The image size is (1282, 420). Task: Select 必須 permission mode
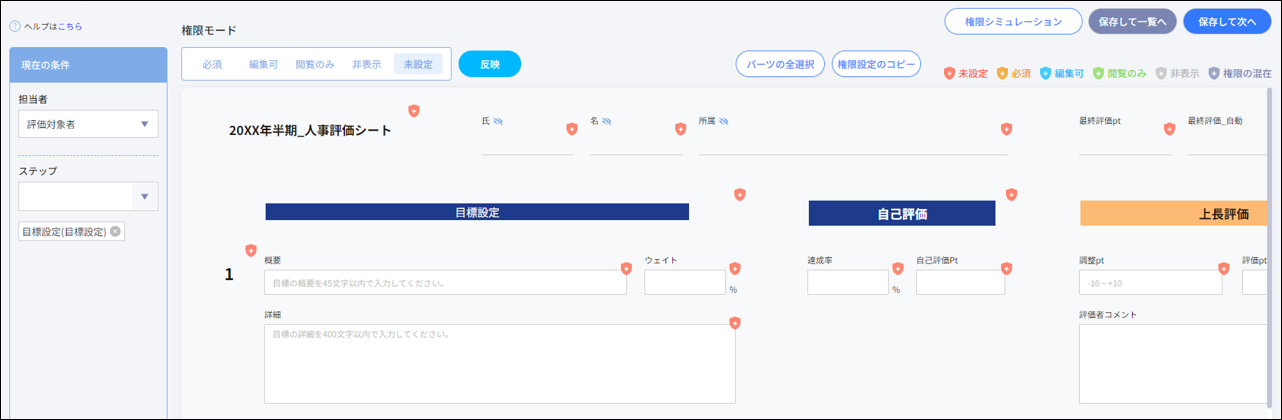[x=212, y=64]
